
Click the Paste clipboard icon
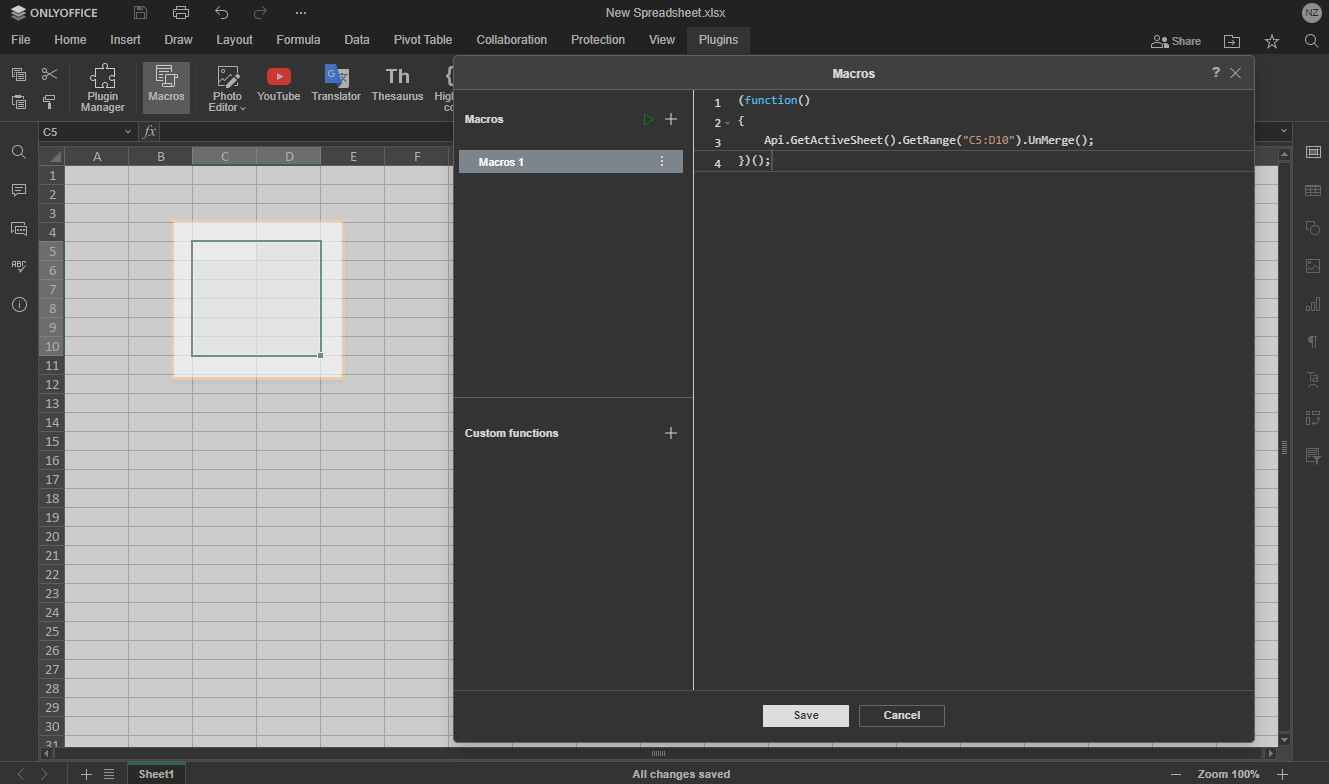[19, 102]
